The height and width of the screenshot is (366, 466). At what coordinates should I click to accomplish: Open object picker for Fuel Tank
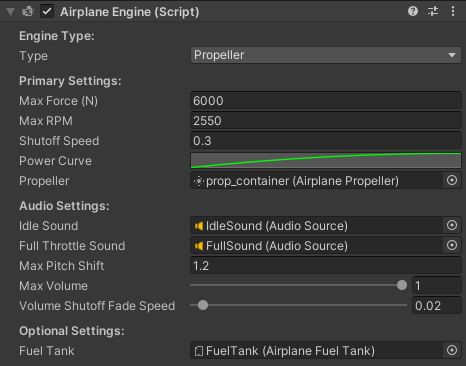(x=452, y=351)
